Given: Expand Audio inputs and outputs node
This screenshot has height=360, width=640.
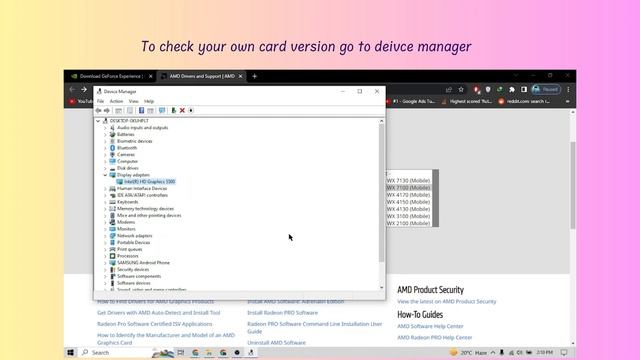Looking at the screenshot, I should tap(105, 128).
